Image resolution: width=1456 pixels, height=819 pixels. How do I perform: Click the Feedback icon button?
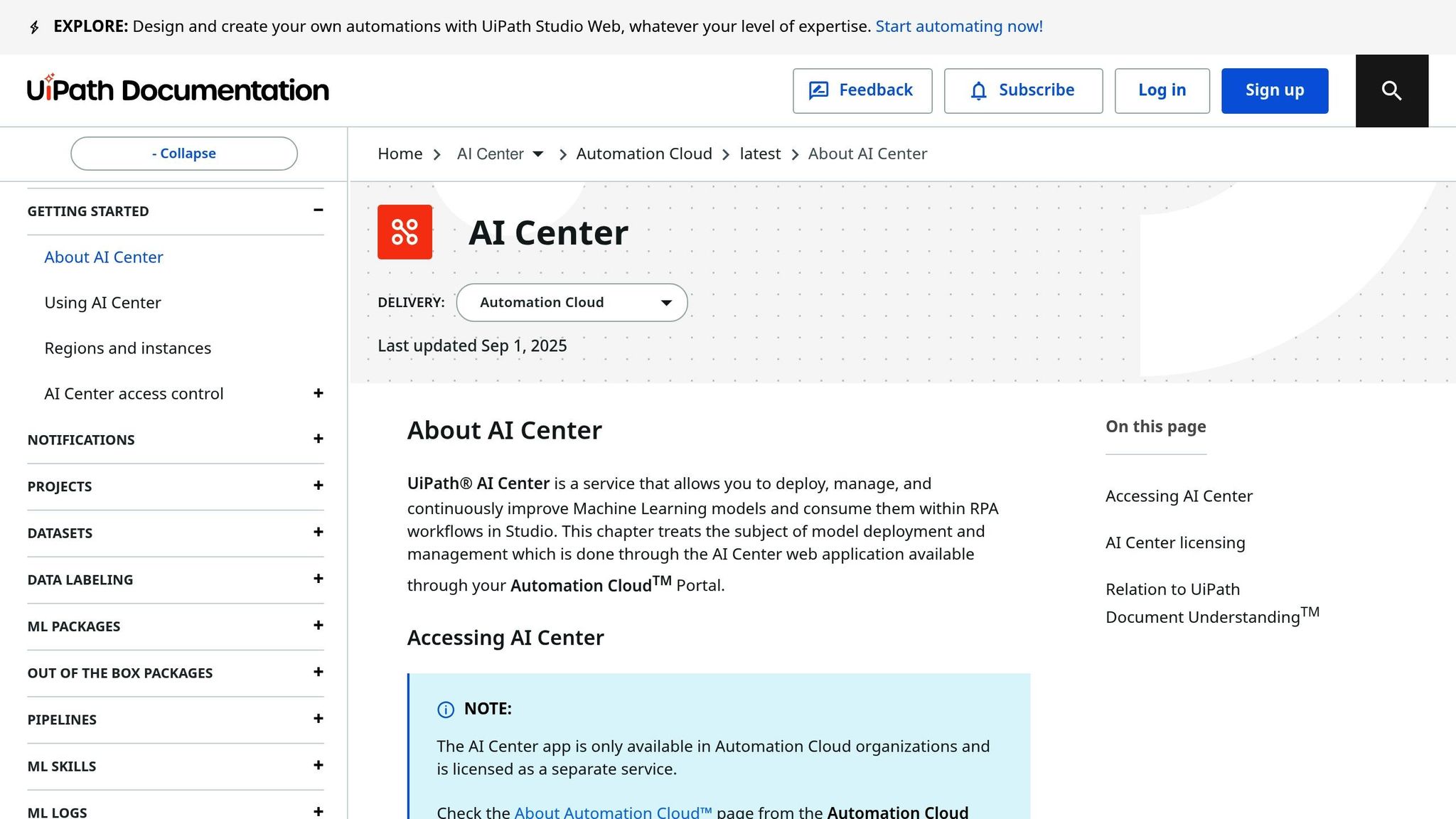820,90
